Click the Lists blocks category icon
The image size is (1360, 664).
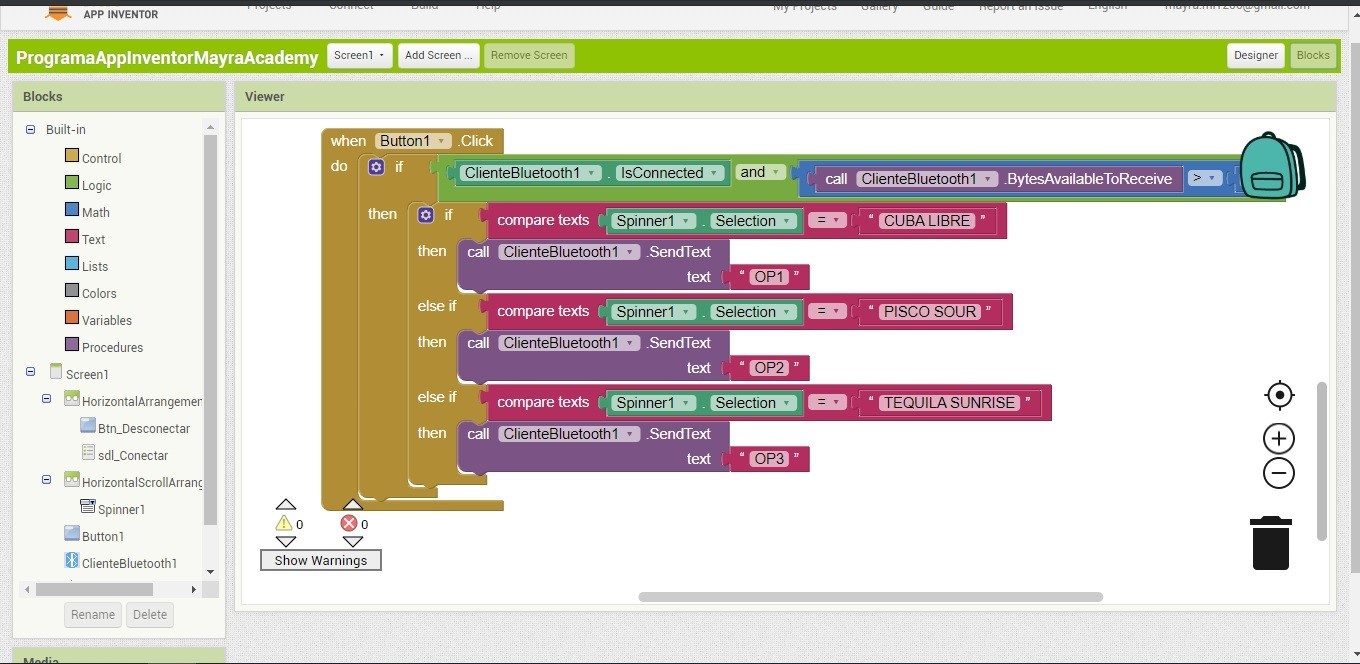[x=72, y=264]
